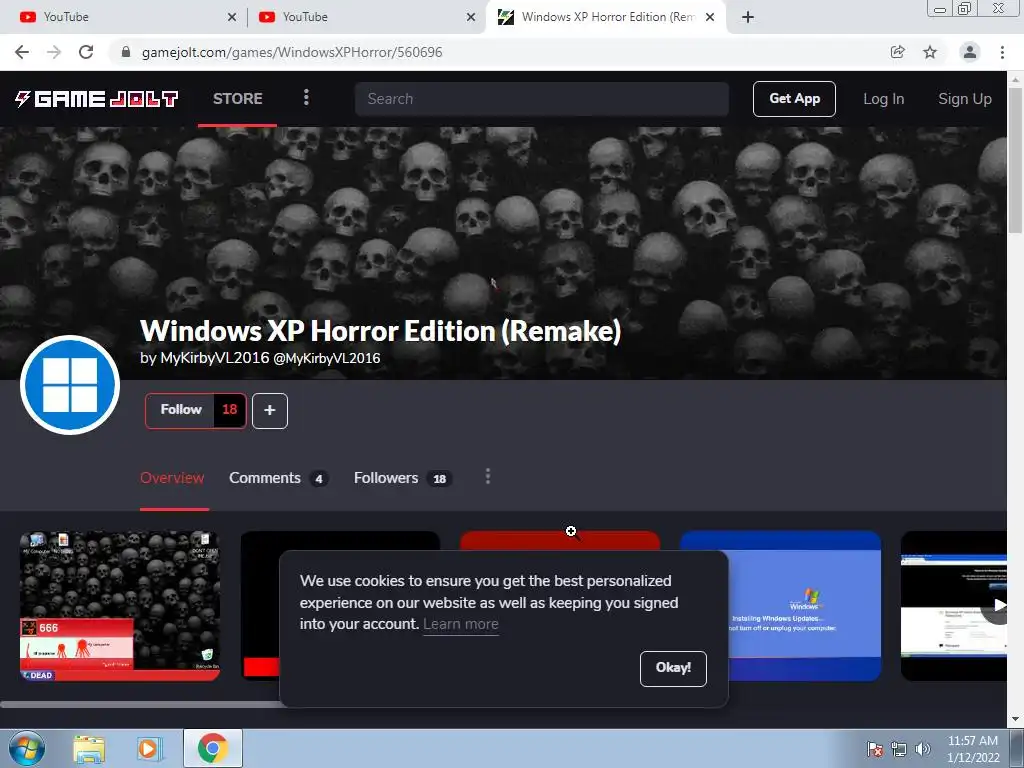Follow the game with Follow button
Viewport: 1024px width, 768px height.
[180, 410]
